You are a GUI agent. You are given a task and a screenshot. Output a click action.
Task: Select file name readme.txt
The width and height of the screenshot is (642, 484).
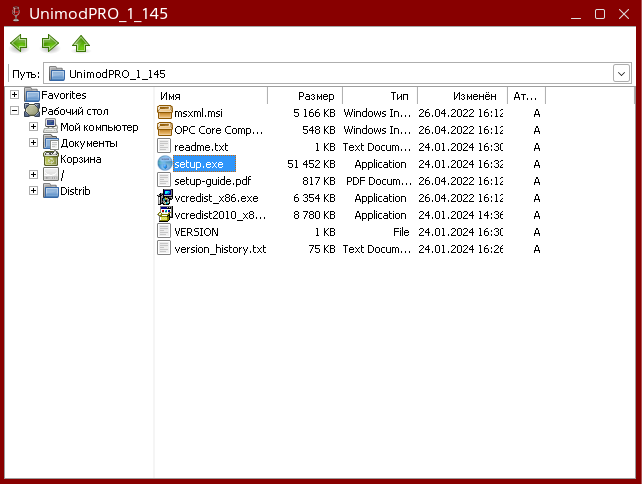click(x=201, y=147)
